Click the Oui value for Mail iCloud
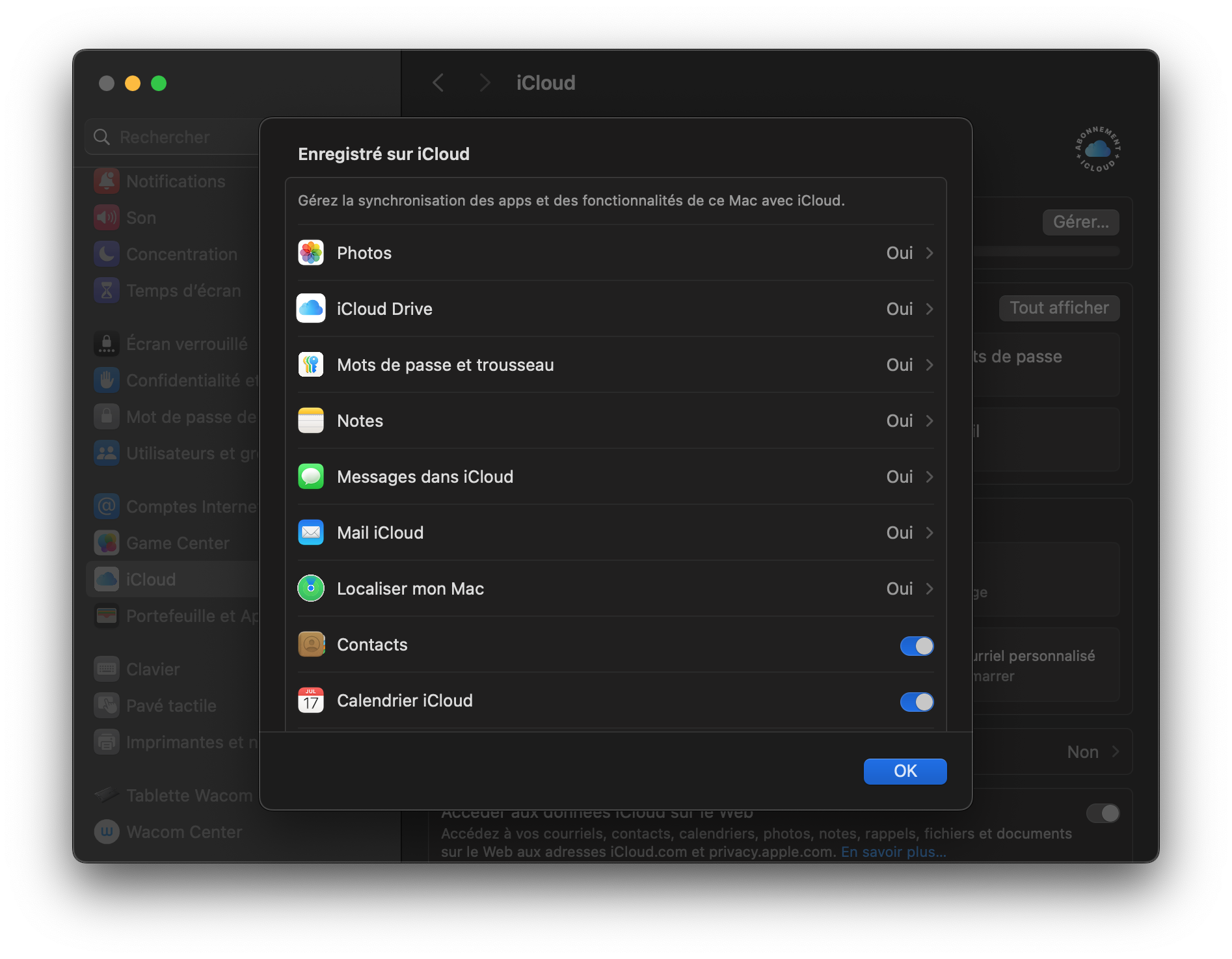This screenshot has height=959, width=1232. [x=900, y=533]
